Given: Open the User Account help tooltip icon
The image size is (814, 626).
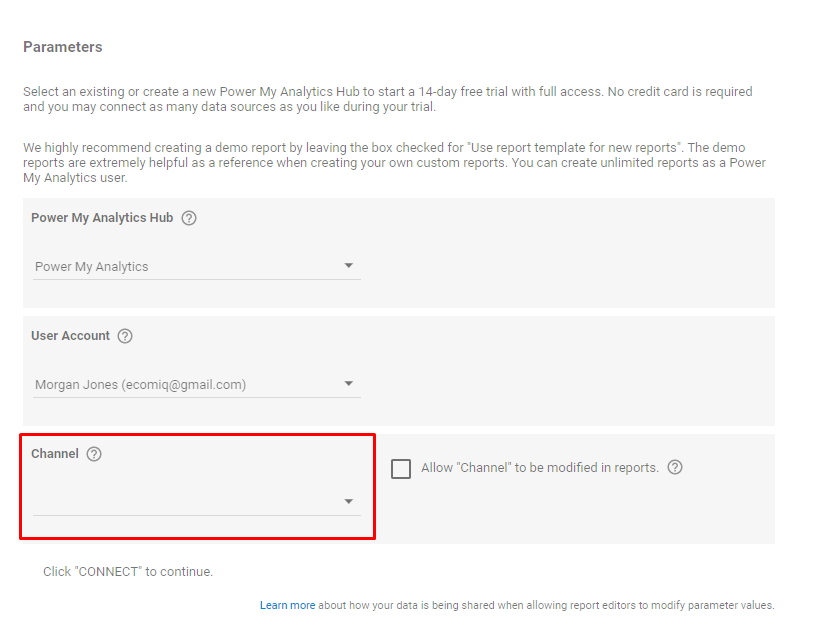Looking at the screenshot, I should (125, 336).
